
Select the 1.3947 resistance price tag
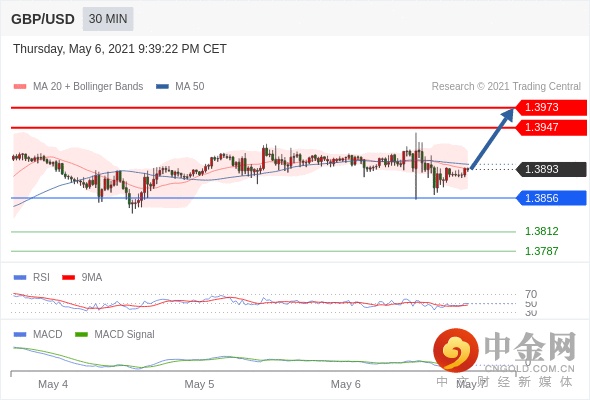551,127
